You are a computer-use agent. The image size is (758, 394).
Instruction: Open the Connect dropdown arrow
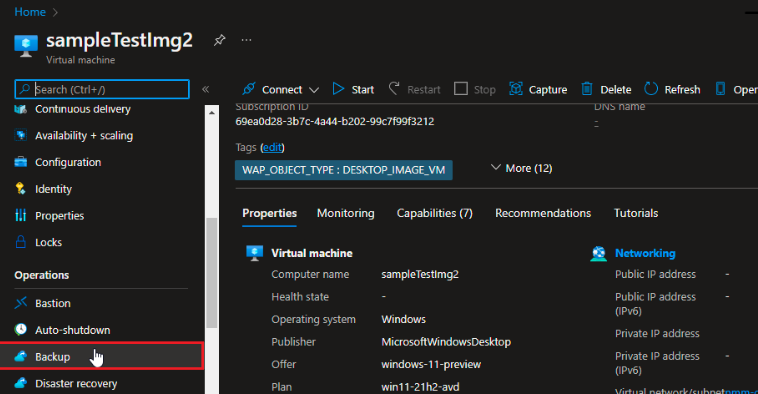pyautogui.click(x=314, y=90)
